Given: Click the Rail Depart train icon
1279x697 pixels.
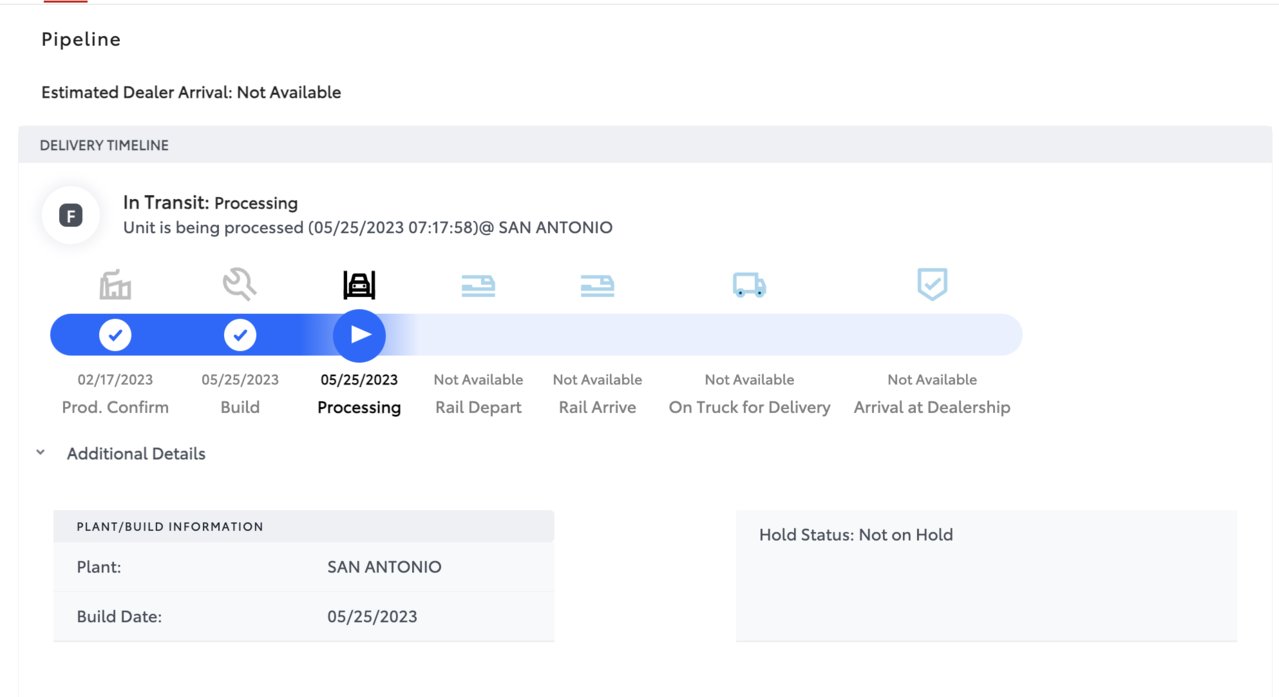Looking at the screenshot, I should coord(478,286).
